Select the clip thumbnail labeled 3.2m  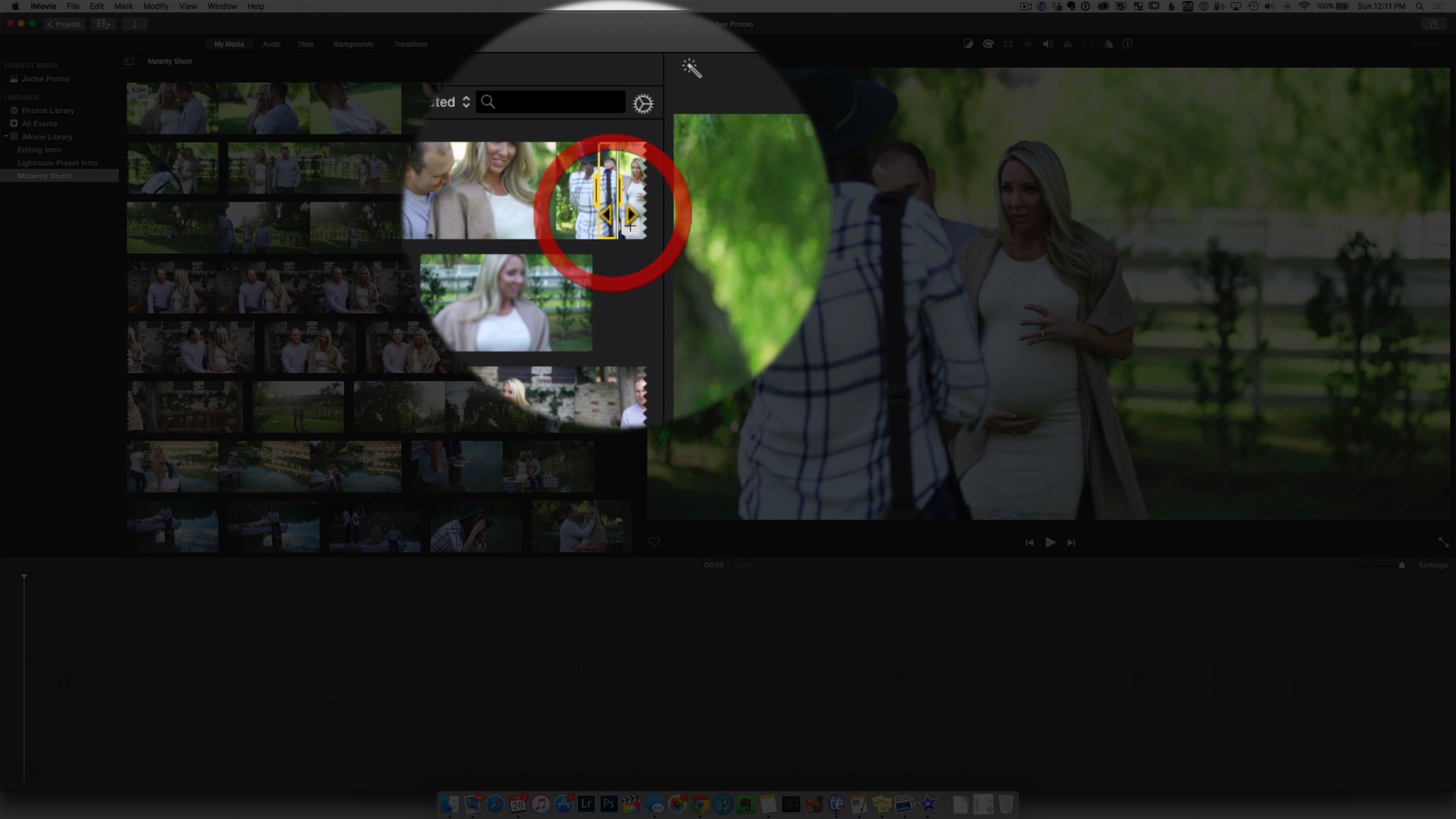click(172, 108)
